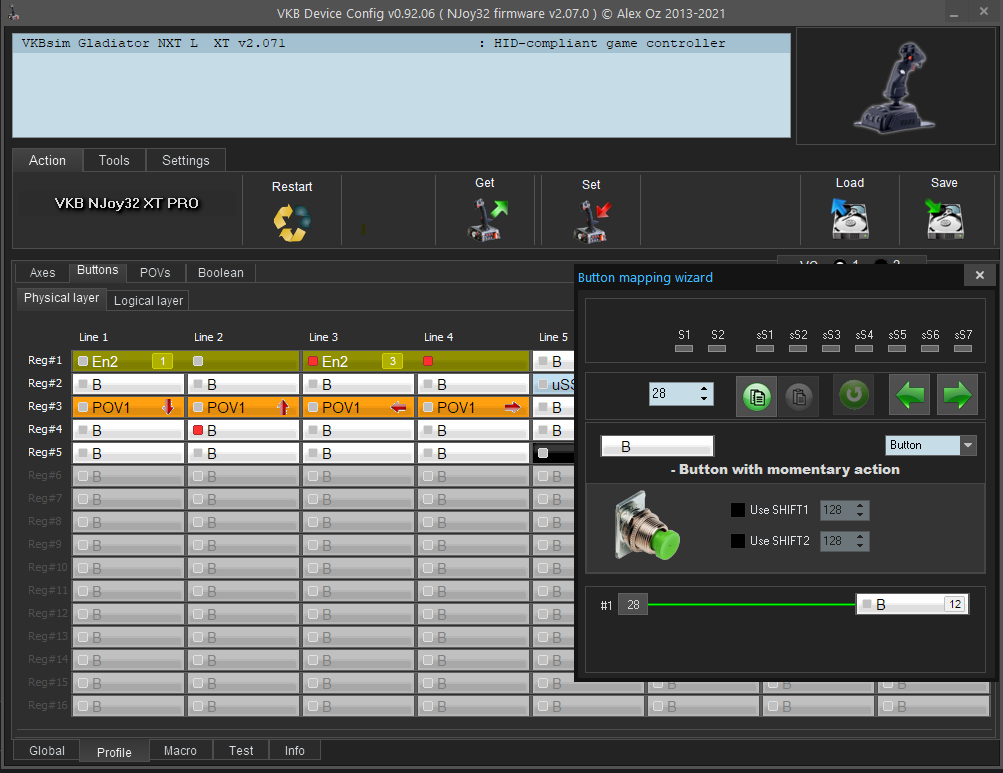Select the Buttons tab
The image size is (1003, 773).
click(x=97, y=271)
